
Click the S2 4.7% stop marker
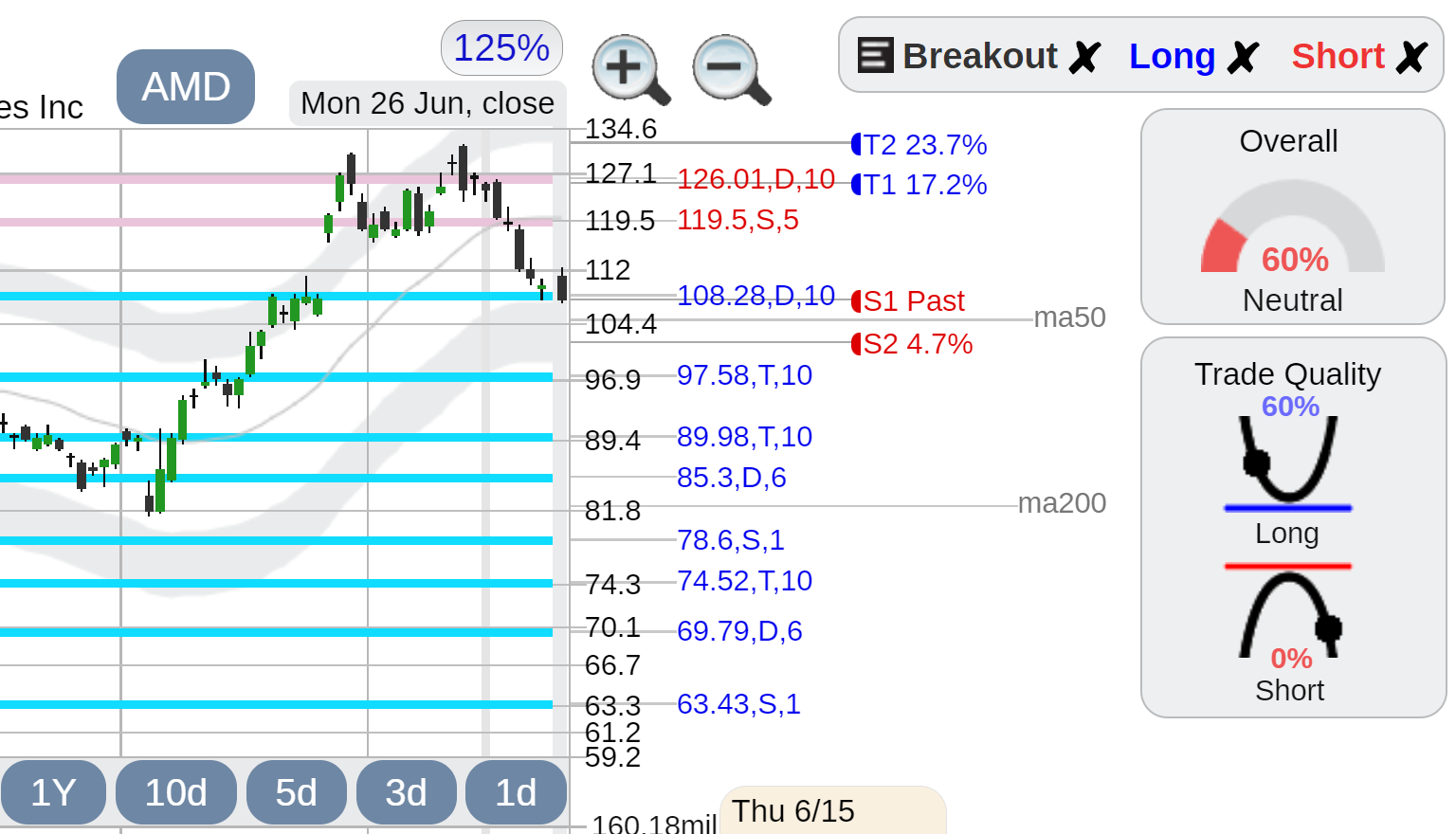click(x=912, y=344)
